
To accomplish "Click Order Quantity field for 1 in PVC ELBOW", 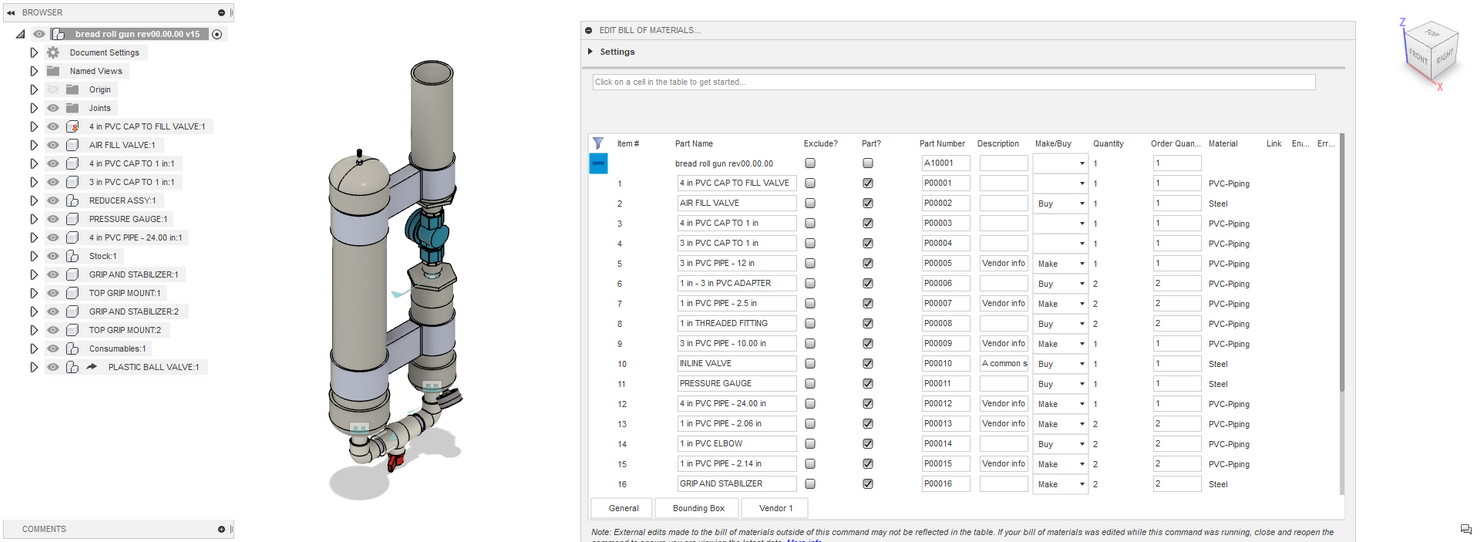I will pos(1176,443).
